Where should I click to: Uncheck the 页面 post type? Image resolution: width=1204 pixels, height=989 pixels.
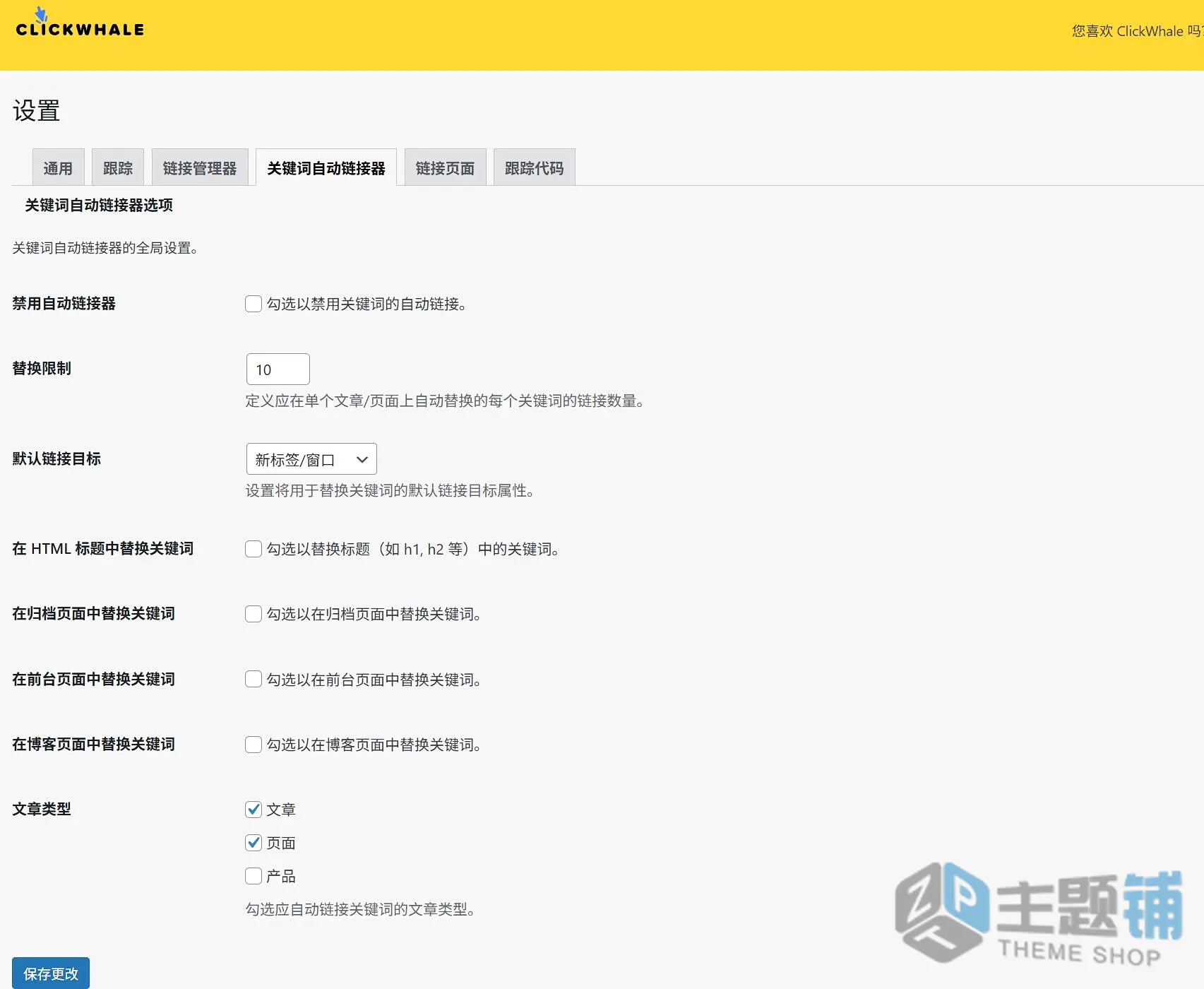pos(254,843)
